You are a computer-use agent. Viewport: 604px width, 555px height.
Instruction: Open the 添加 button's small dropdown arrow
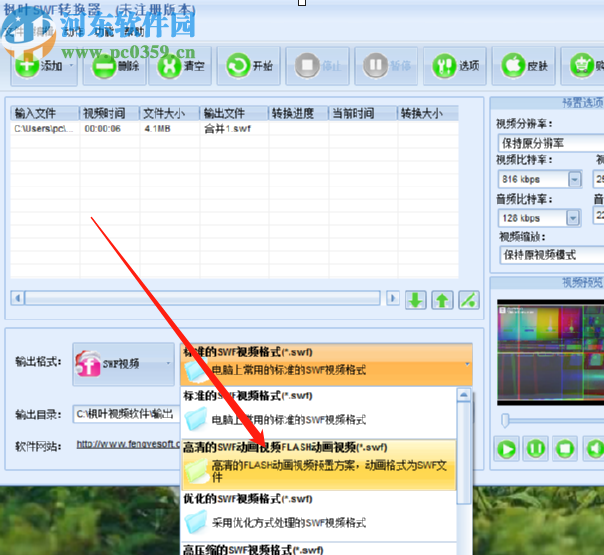[x=71, y=65]
